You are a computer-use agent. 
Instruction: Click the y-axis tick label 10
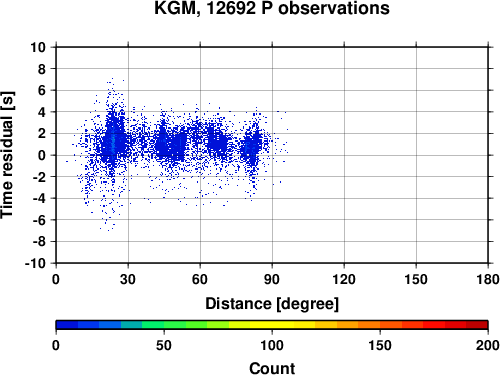click(x=38, y=47)
